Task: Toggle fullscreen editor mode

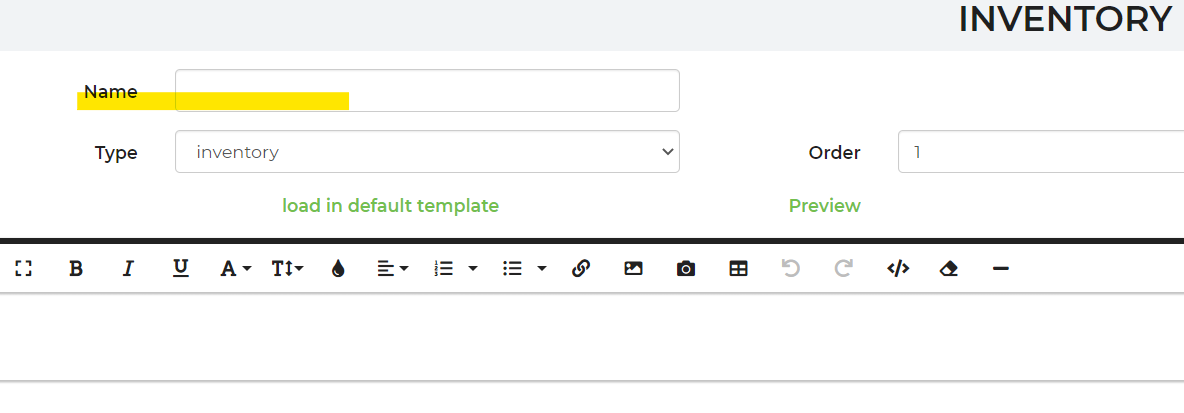Action: click(24, 268)
